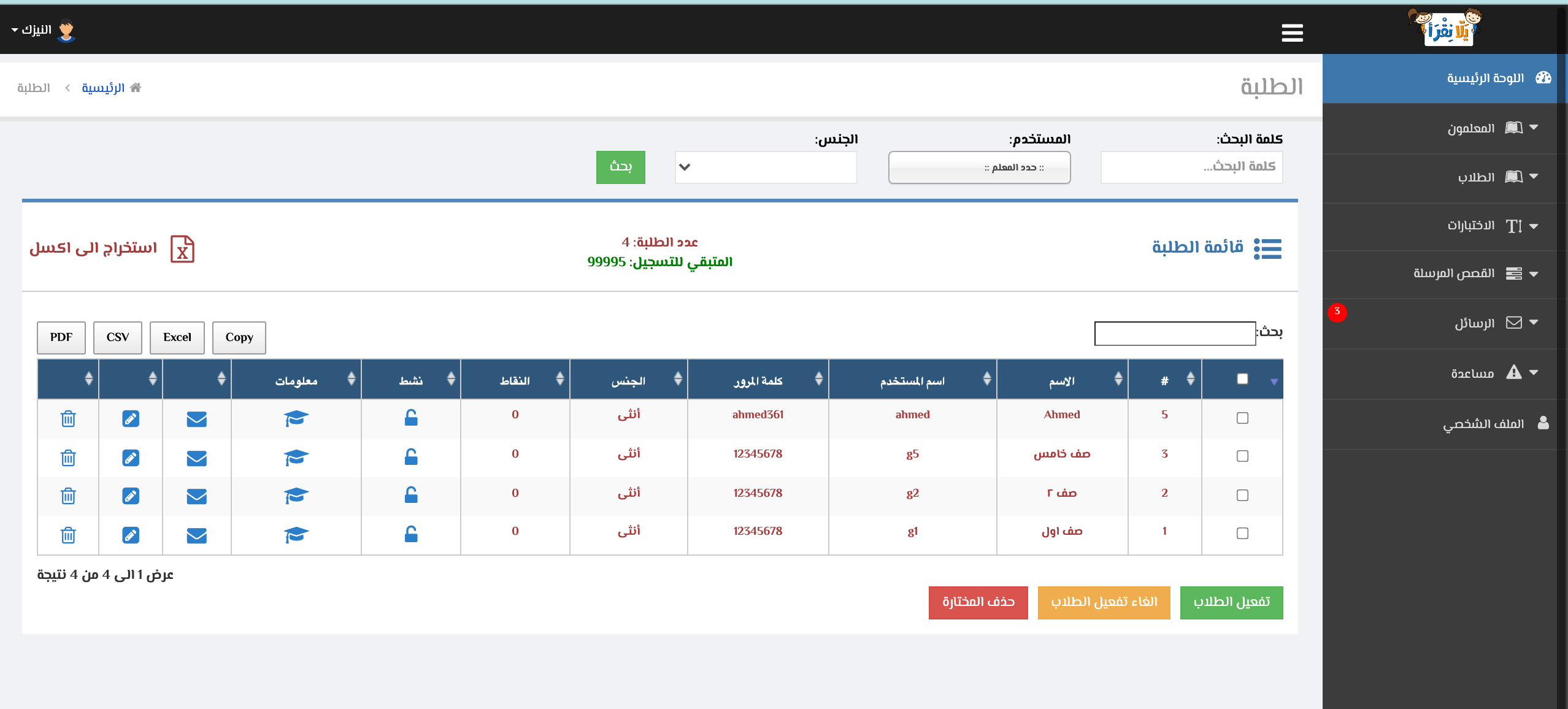Open the حدد المعلم teacher selector
This screenshot has height=709, width=1568.
coord(979,167)
